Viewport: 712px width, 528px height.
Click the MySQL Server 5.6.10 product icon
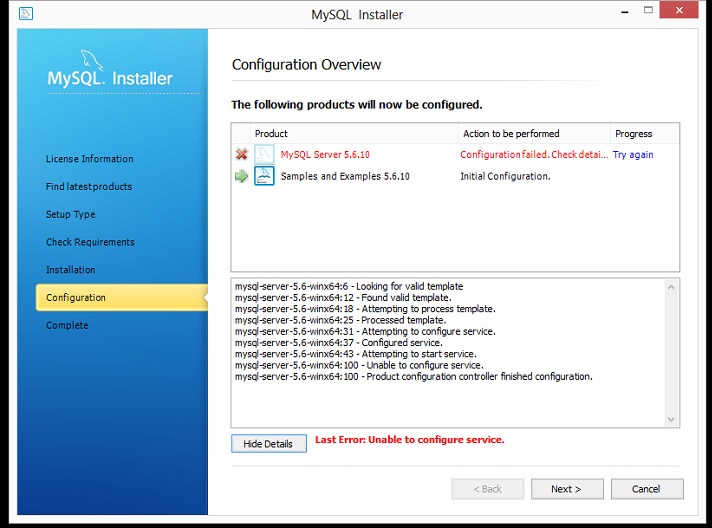(264, 154)
